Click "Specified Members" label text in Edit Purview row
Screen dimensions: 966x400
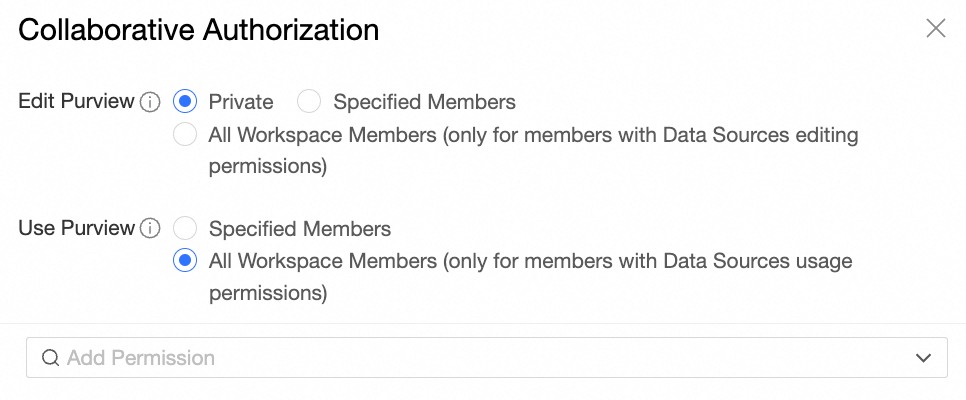point(424,102)
